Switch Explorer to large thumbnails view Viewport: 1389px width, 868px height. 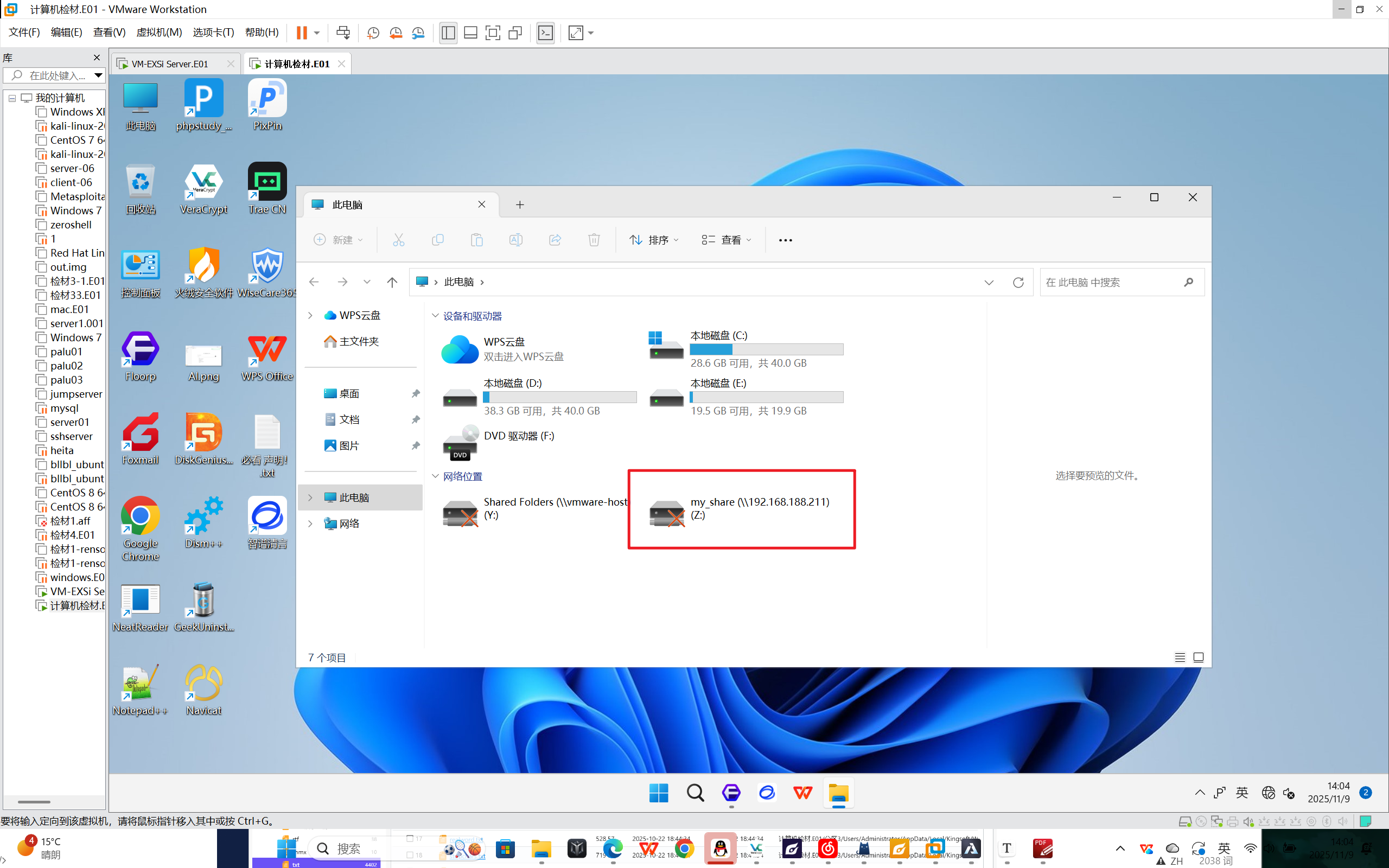(x=1199, y=658)
